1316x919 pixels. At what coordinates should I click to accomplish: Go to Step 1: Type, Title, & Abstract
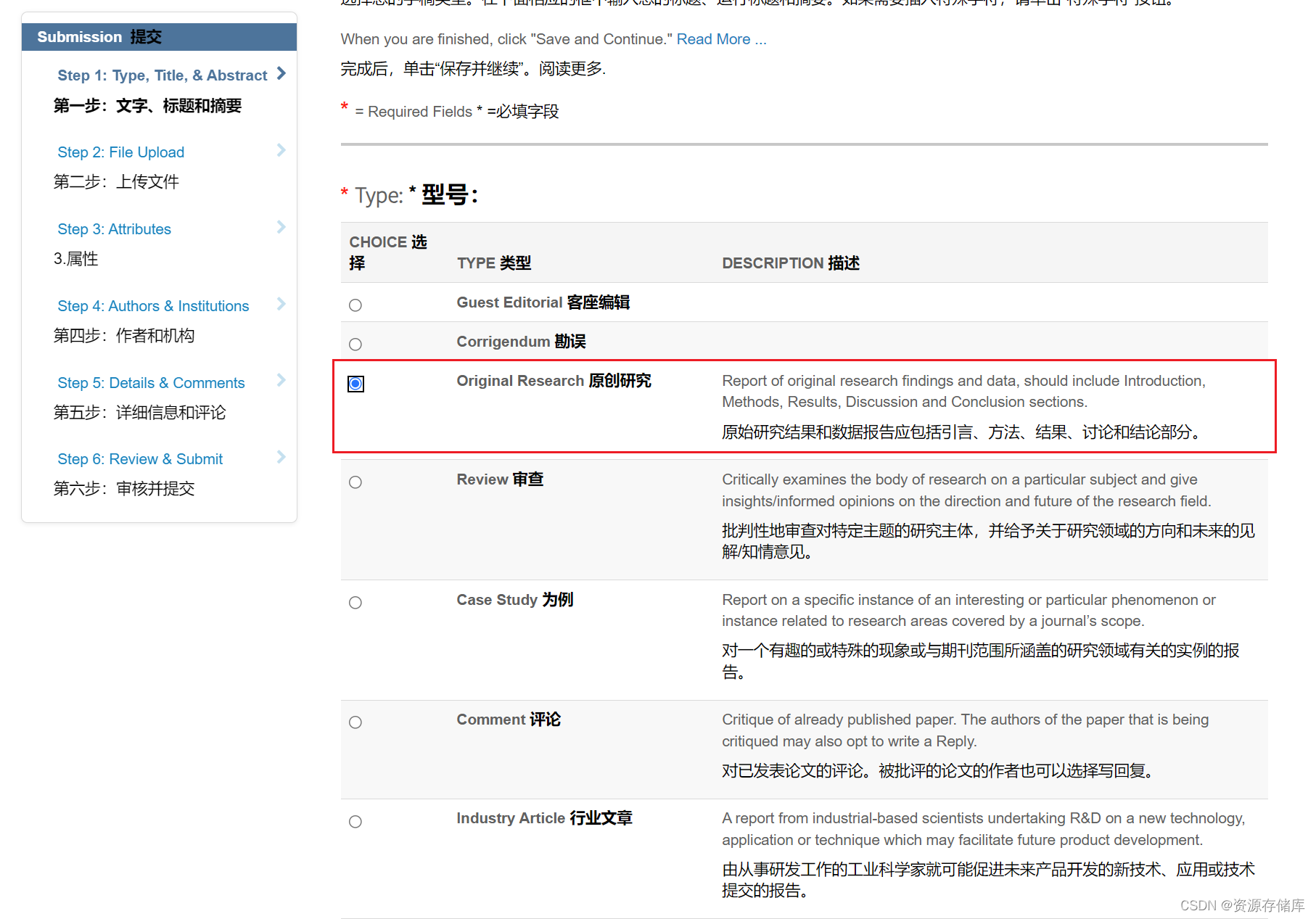pos(163,75)
